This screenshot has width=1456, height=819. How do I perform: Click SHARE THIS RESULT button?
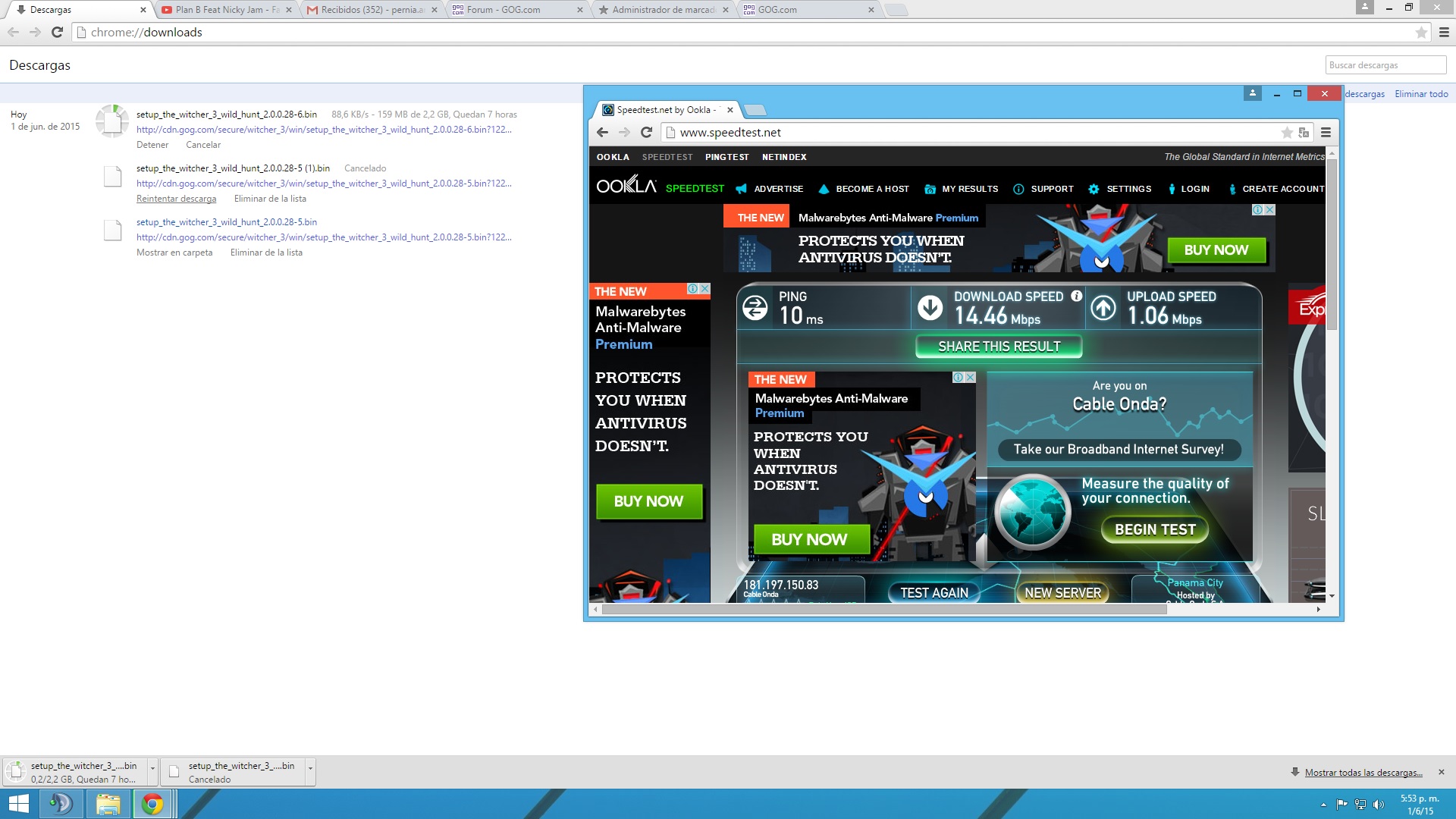pos(999,347)
